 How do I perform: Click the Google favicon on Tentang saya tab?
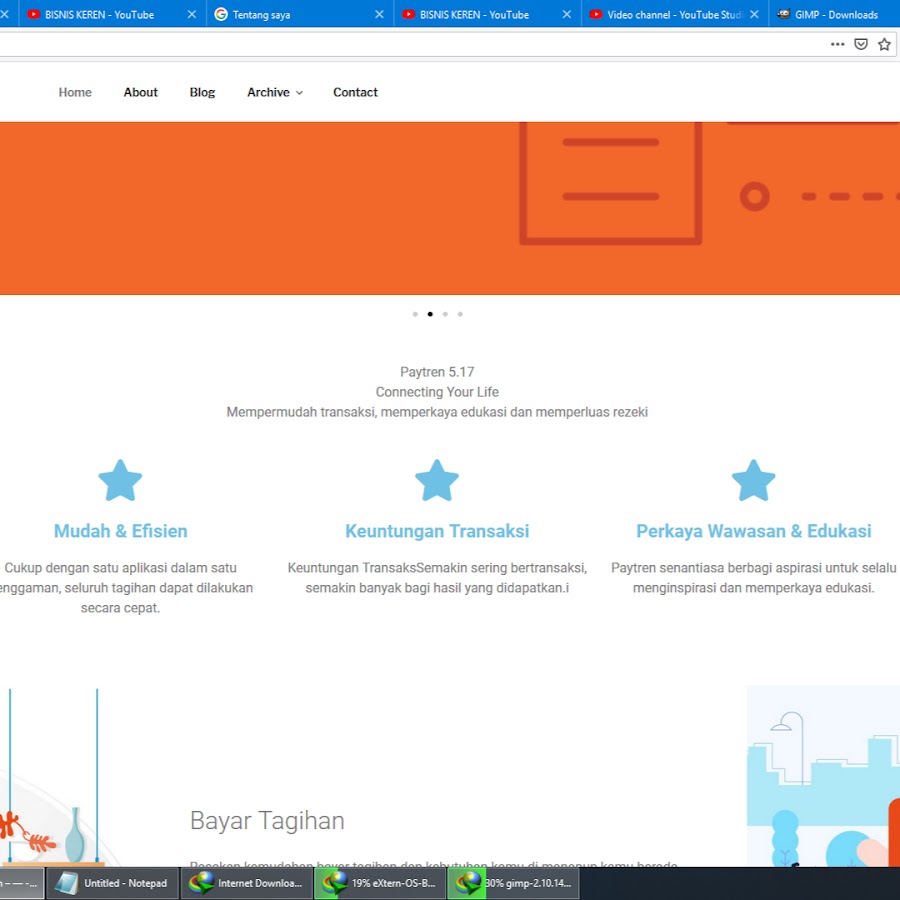tap(221, 14)
